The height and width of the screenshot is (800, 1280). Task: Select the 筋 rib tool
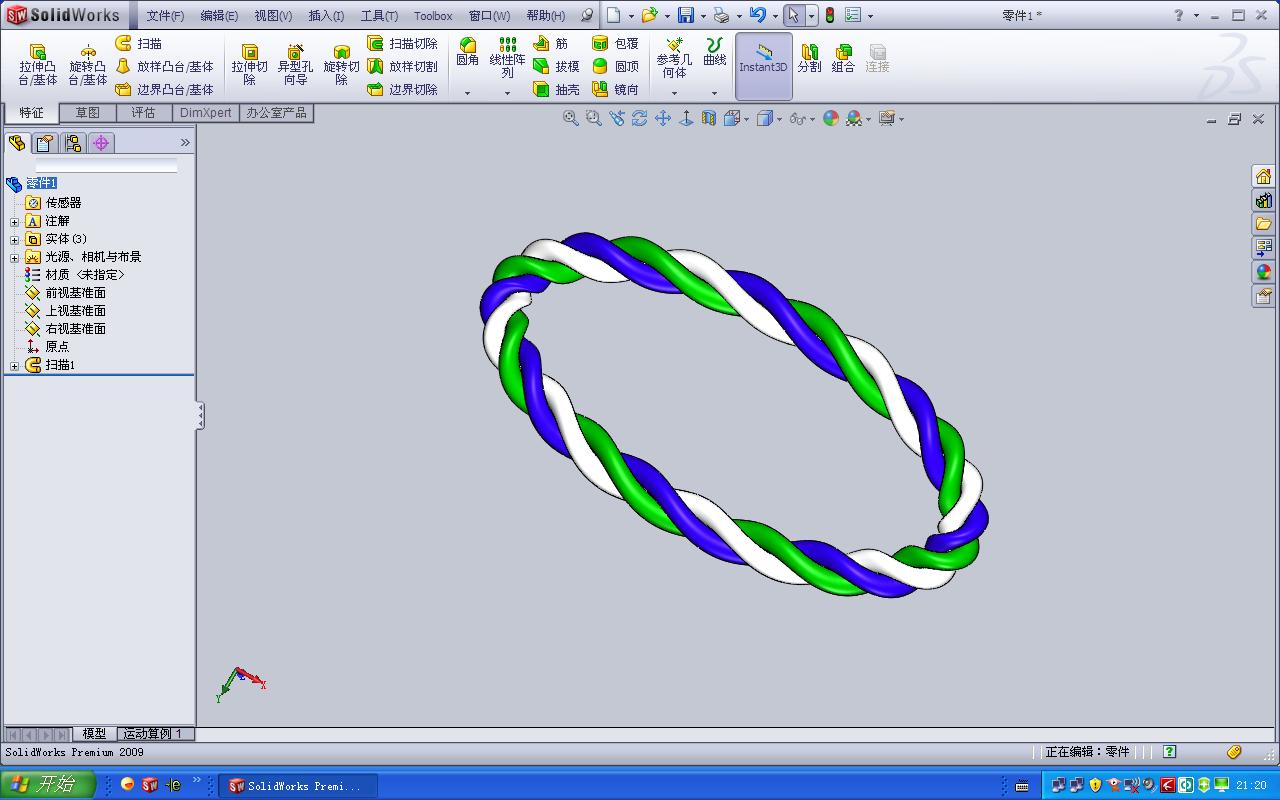click(x=551, y=44)
